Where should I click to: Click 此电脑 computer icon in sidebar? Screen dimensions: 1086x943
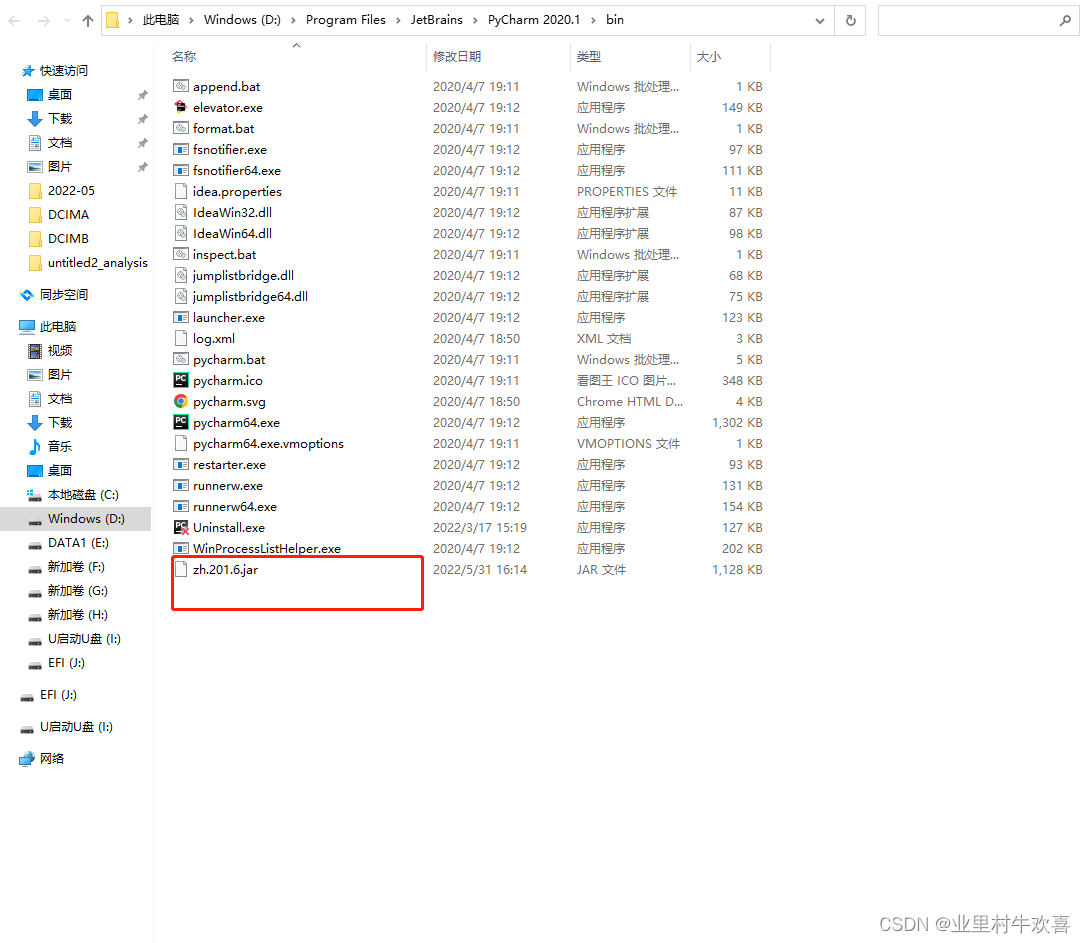click(x=27, y=326)
